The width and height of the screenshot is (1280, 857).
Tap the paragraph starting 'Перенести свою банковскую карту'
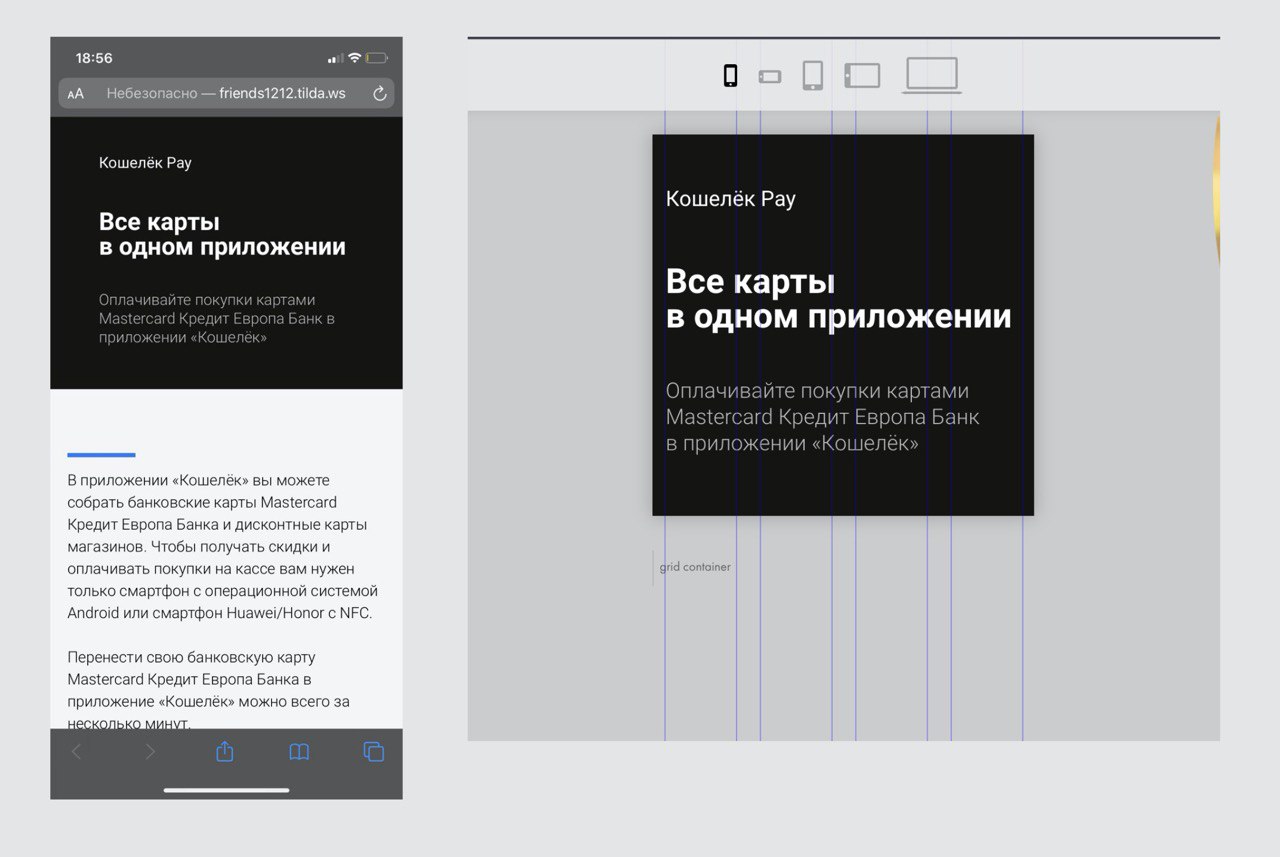(208, 690)
